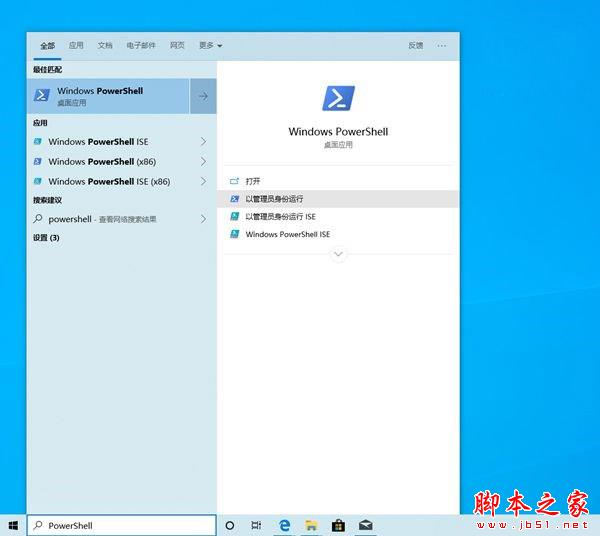This screenshot has width=600, height=536.
Task: Click the Windows PowerShell ISE icon in actions list
Action: [x=235, y=234]
